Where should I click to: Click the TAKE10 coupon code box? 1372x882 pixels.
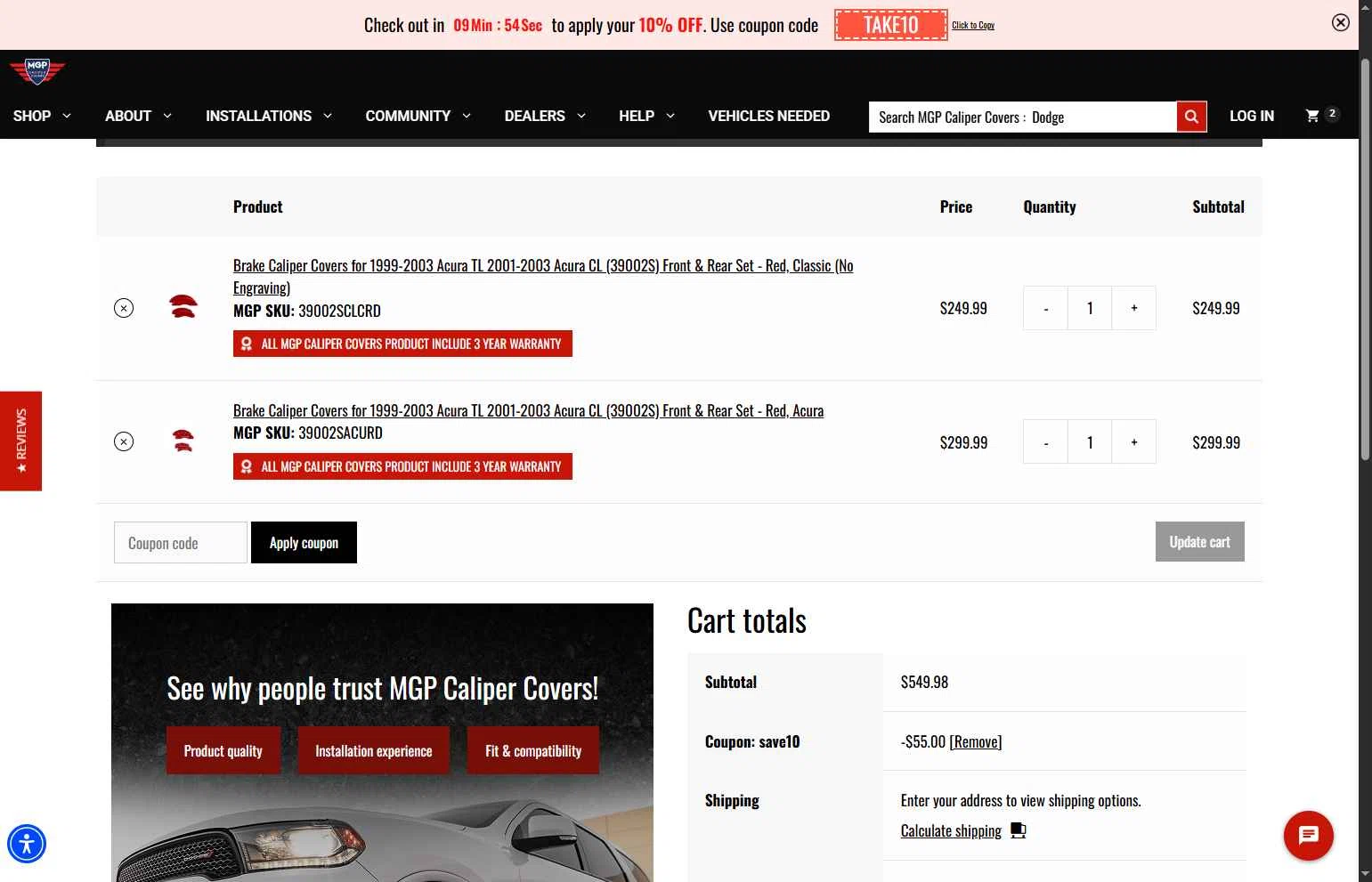coord(890,25)
